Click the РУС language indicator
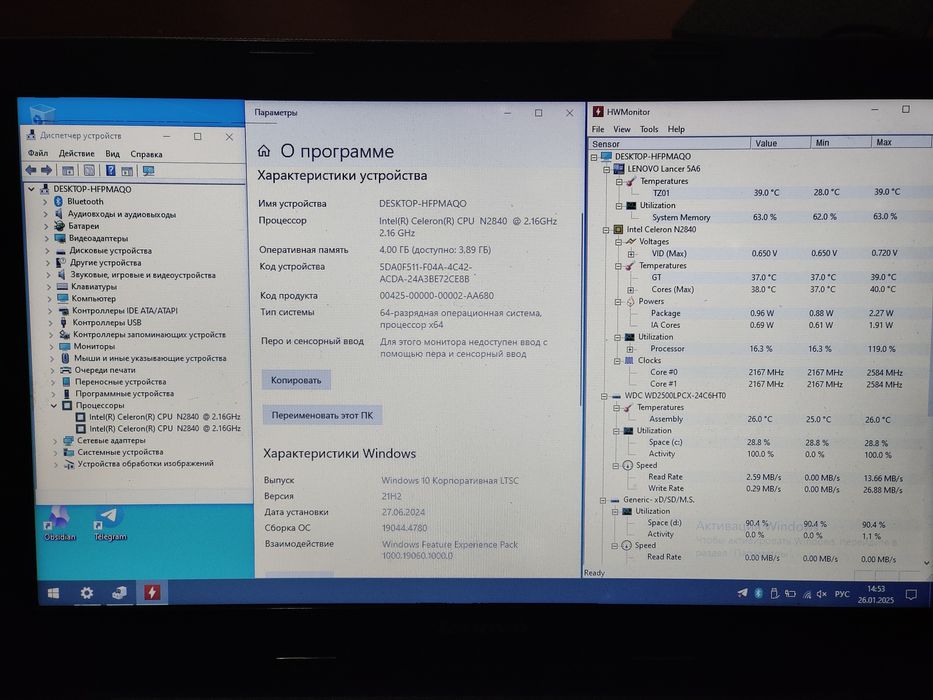This screenshot has width=933, height=700. [842, 594]
